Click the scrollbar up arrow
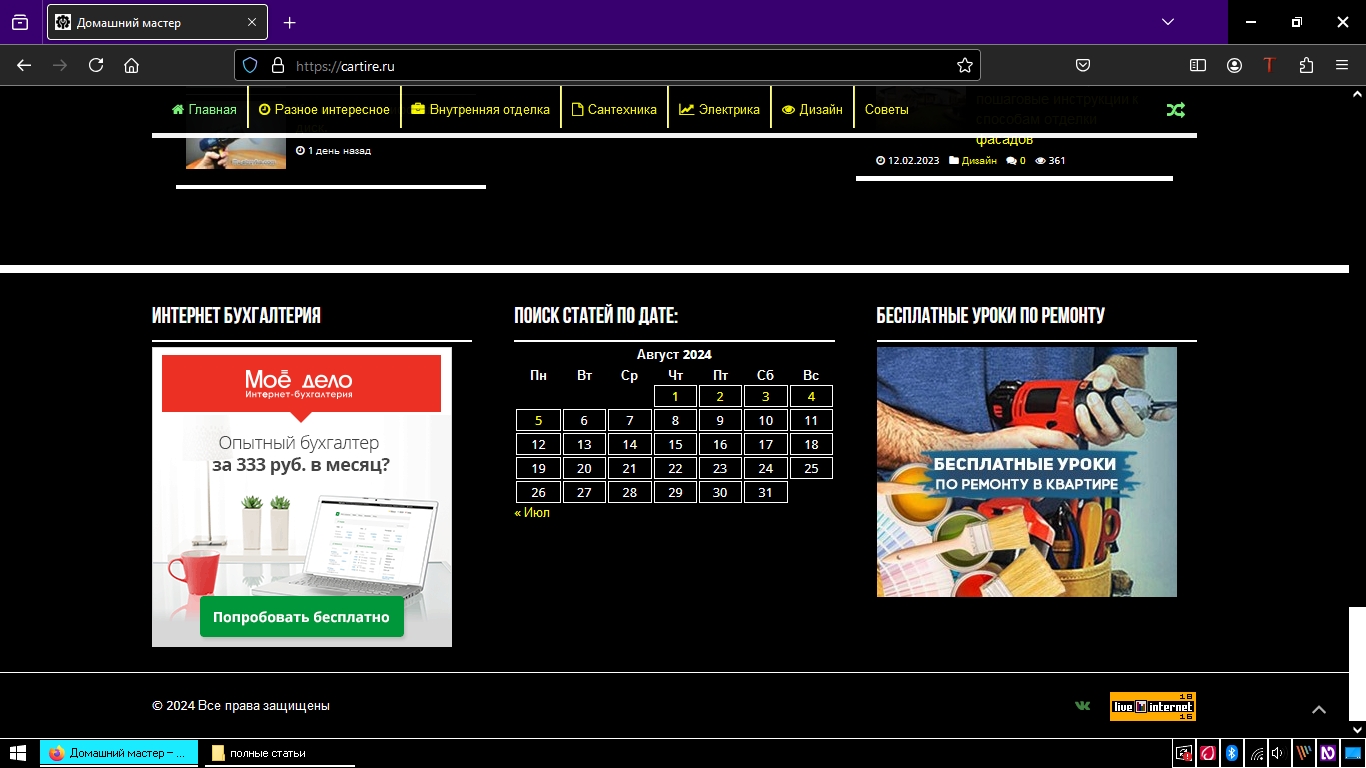This screenshot has height=768, width=1366. tap(1357, 94)
